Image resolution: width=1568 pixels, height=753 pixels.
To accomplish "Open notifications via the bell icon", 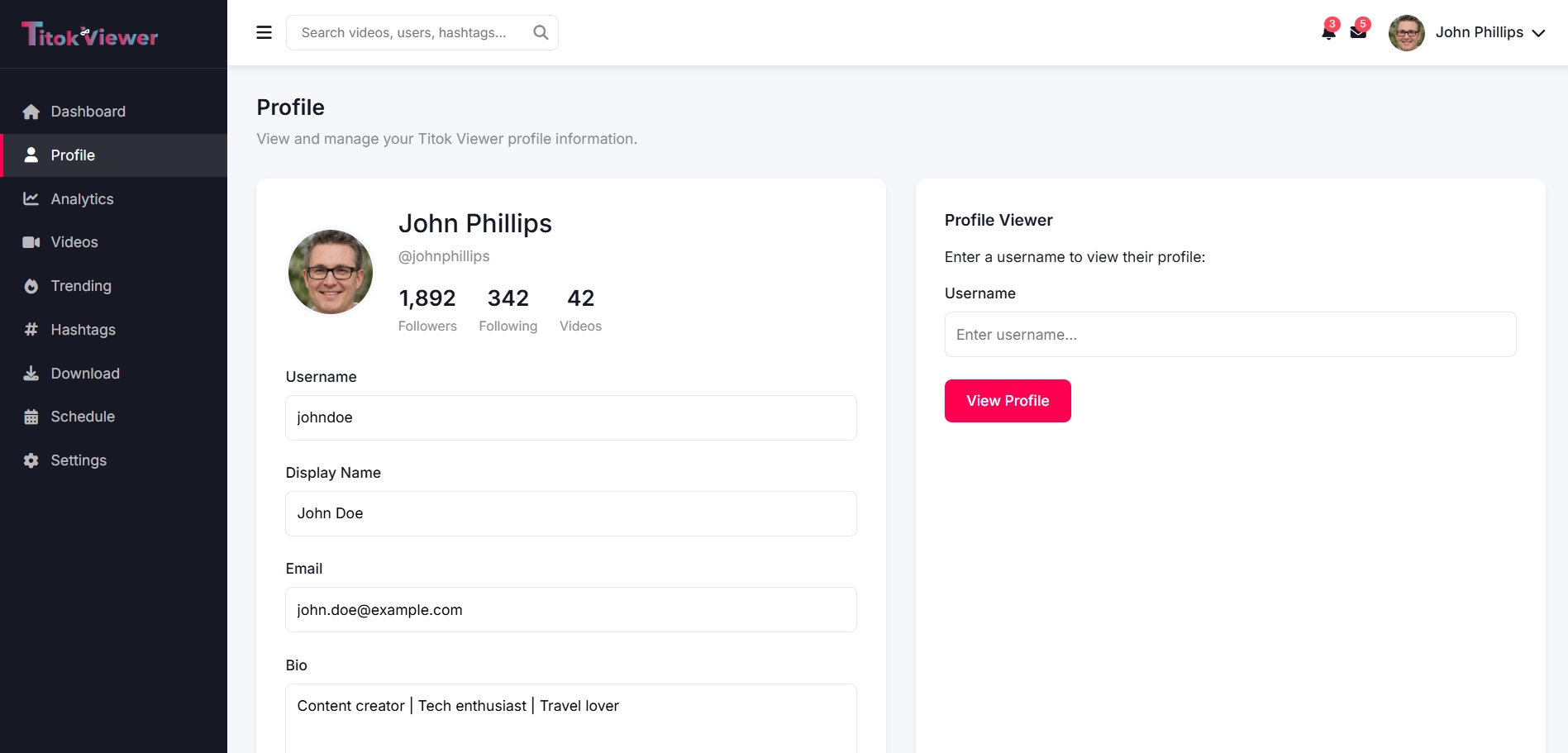I will click(x=1328, y=33).
